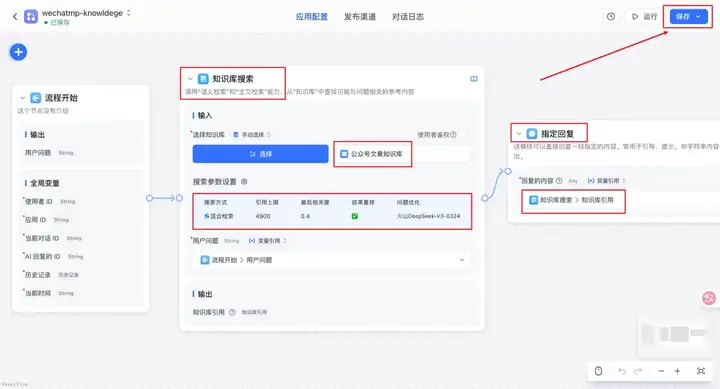This screenshot has width=720, height=389.
Task: Toggle the 结果重排 green checkbox
Action: pyautogui.click(x=354, y=216)
